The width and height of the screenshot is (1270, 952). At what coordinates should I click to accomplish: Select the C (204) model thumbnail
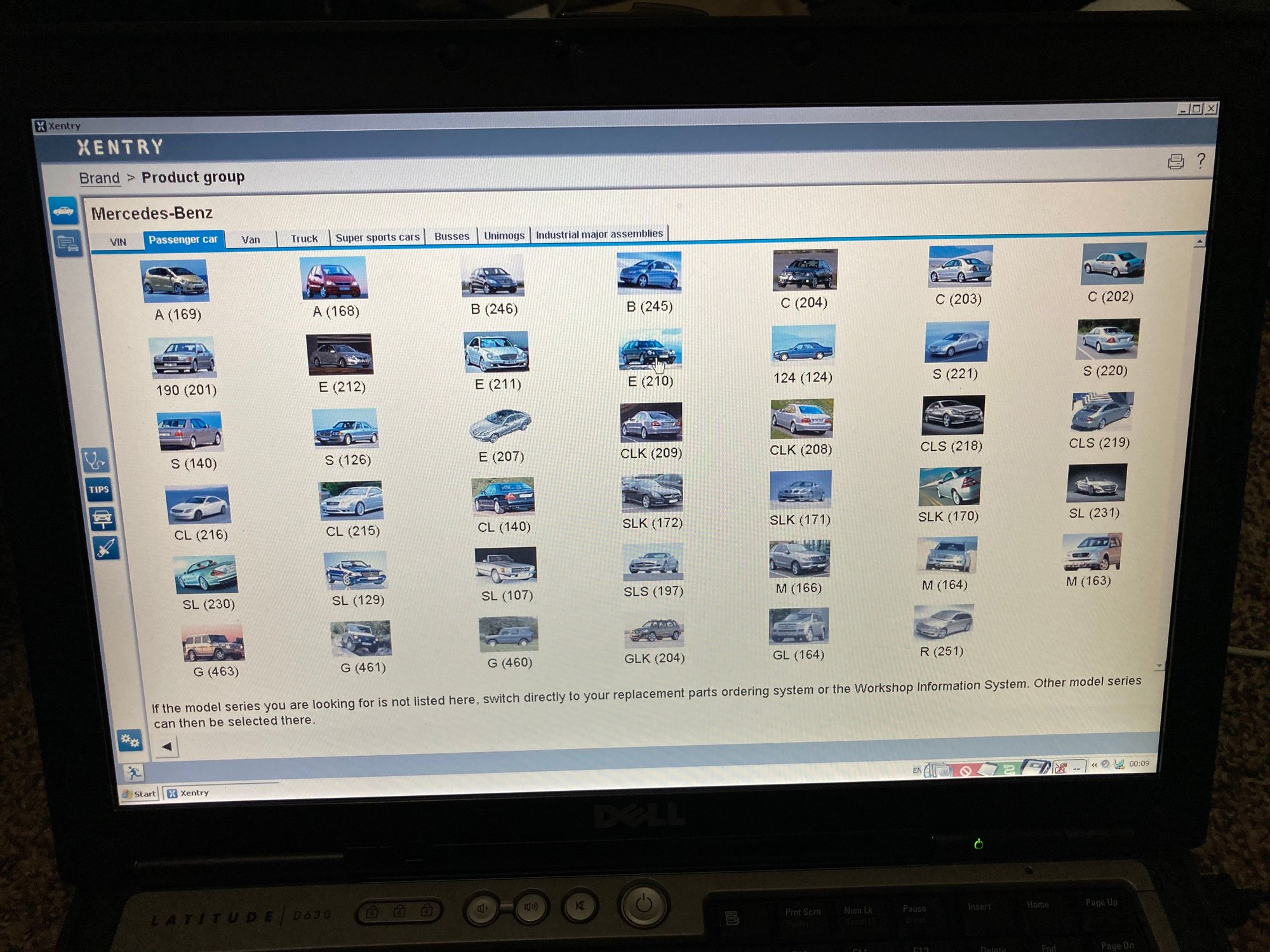click(805, 270)
